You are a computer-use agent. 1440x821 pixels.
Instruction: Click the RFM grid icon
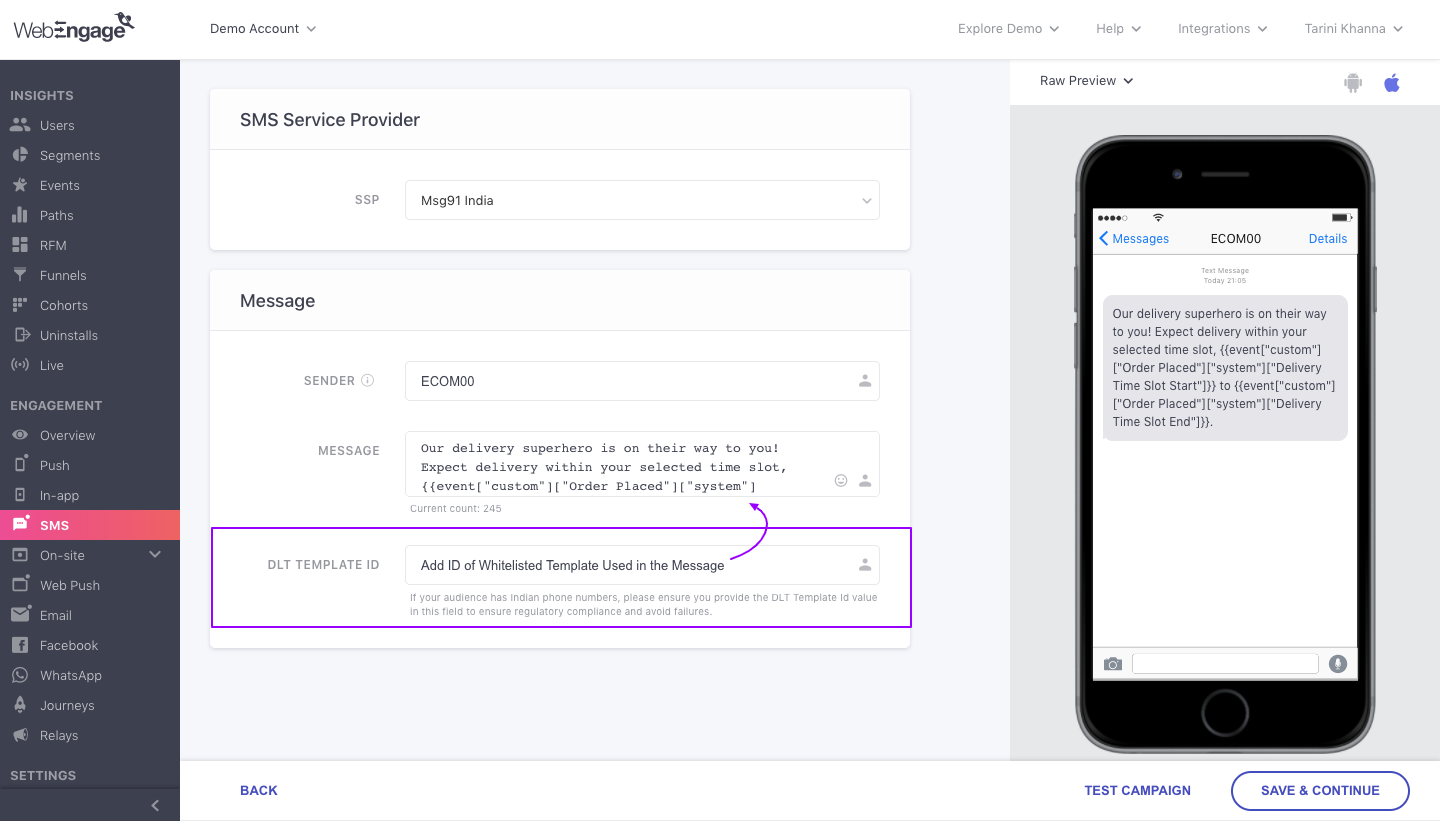click(x=20, y=245)
